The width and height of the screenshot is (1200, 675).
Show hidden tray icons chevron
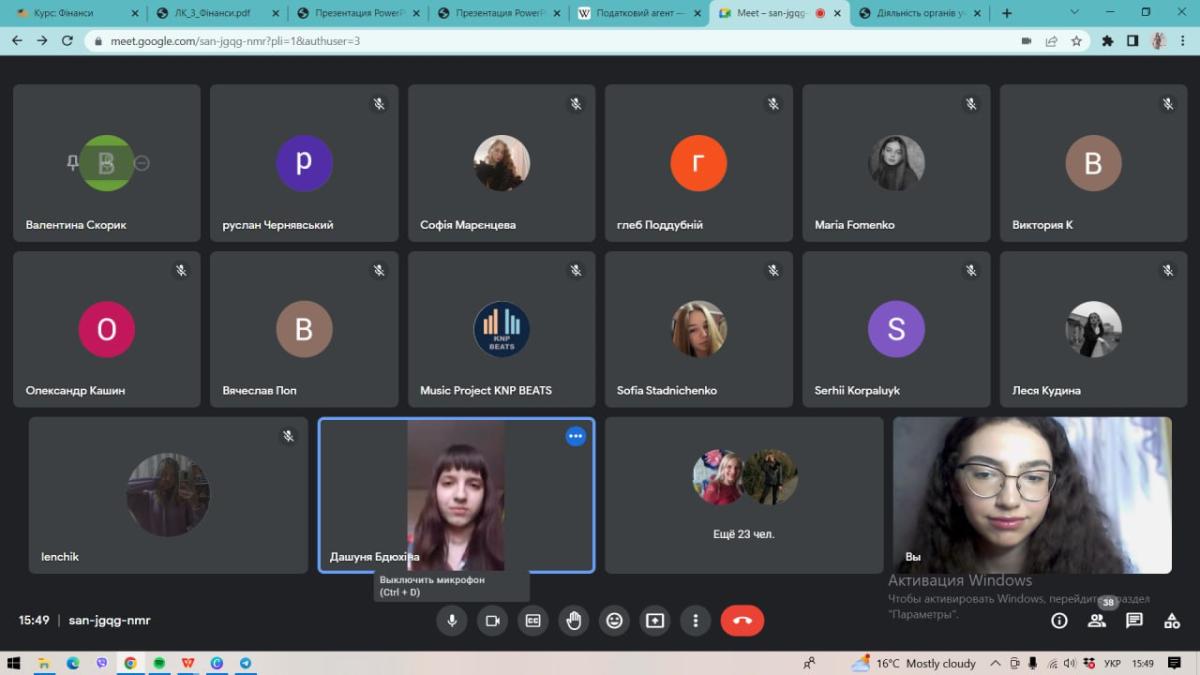(996, 663)
